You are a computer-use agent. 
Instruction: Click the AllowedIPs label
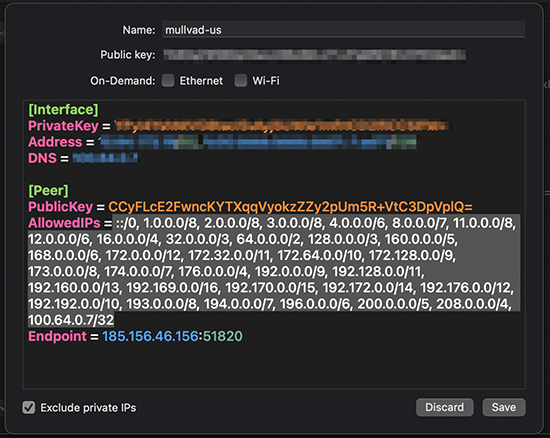(x=64, y=223)
